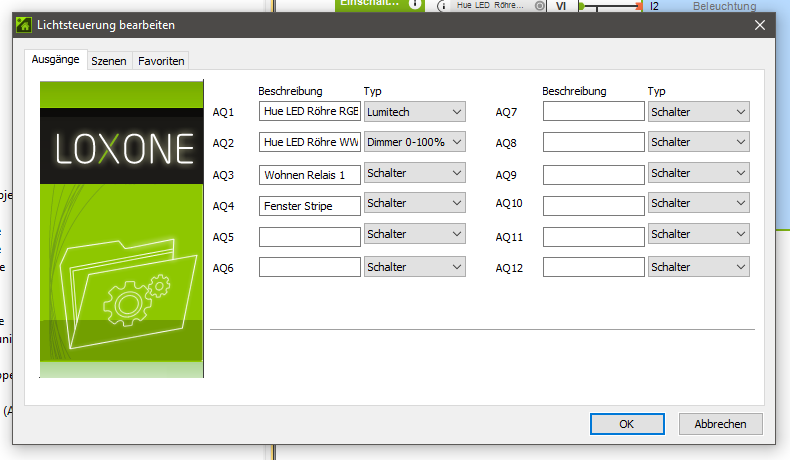790x460 pixels.
Task: Open the AQ5 Typ Schalter dropdown
Action: click(x=415, y=234)
